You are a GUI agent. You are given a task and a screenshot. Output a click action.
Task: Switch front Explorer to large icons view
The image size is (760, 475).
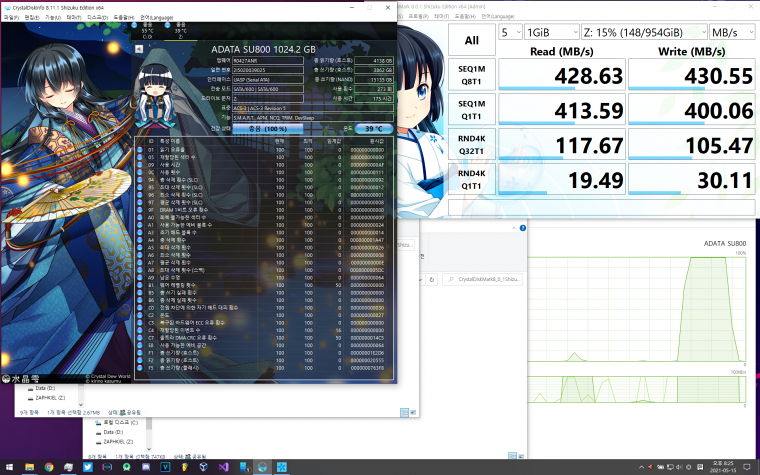click(413, 412)
